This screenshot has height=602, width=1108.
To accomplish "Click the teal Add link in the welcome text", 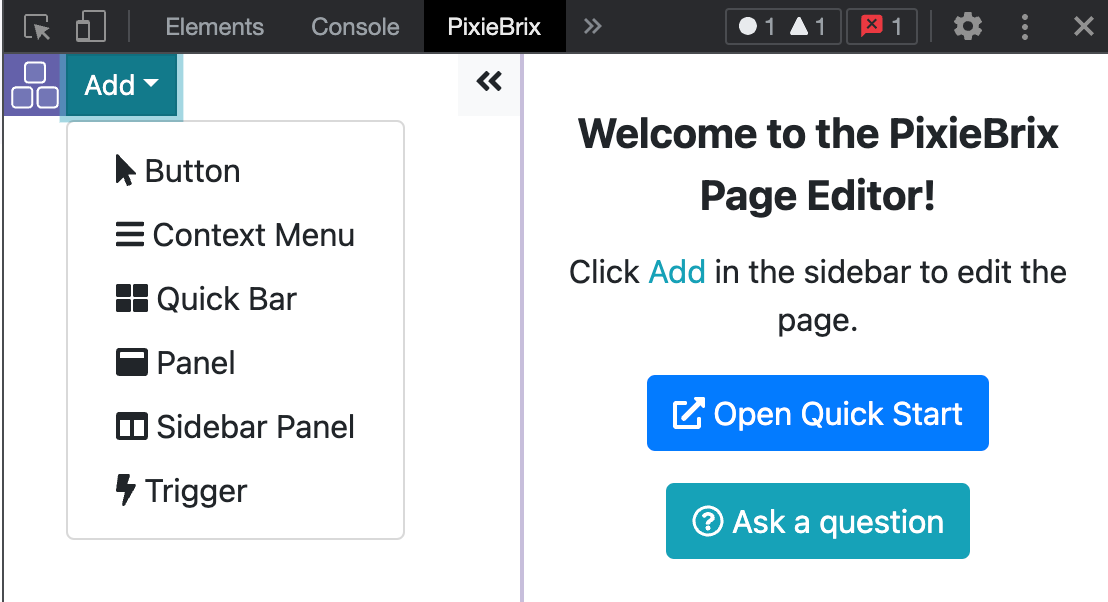I will tap(679, 271).
